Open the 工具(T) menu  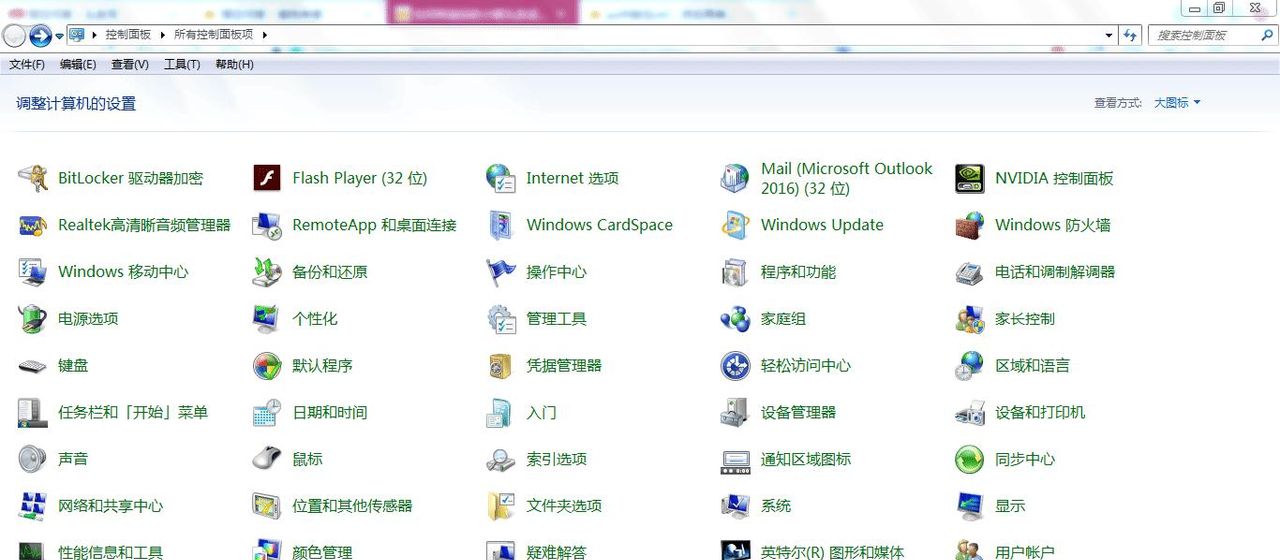182,64
